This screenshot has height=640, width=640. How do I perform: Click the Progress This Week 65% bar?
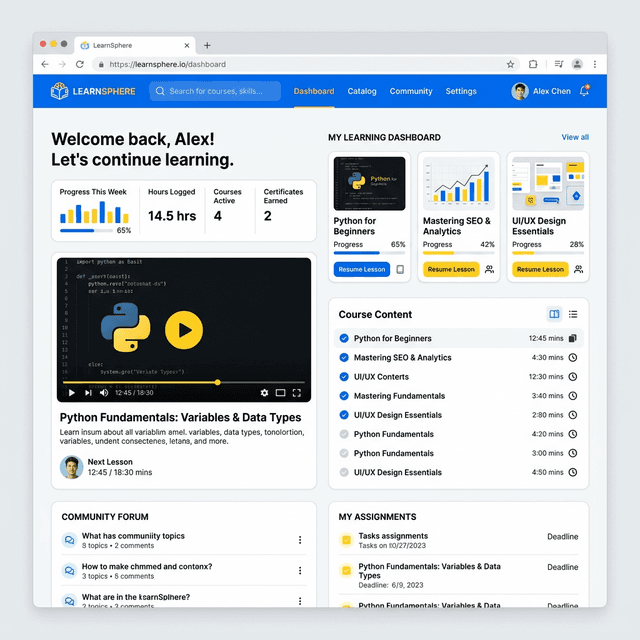click(86, 231)
